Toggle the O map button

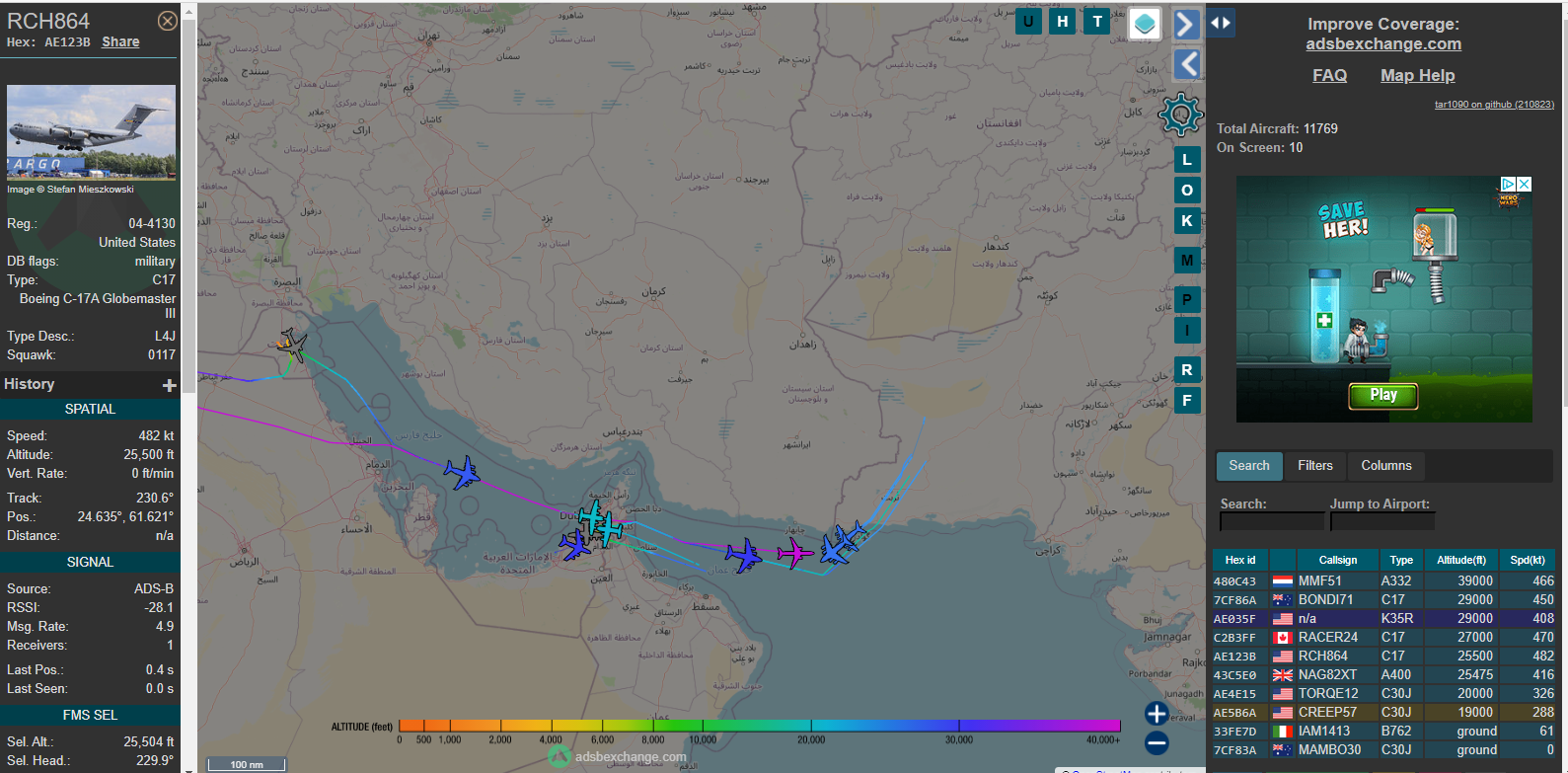pos(1187,191)
